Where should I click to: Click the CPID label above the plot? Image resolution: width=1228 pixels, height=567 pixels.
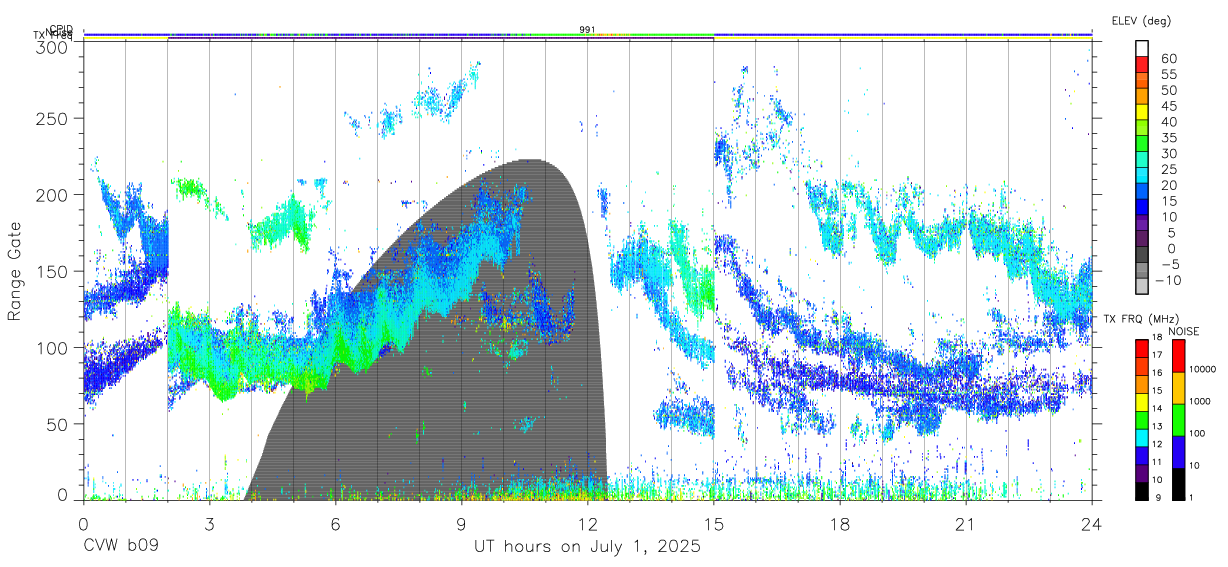click(60, 30)
